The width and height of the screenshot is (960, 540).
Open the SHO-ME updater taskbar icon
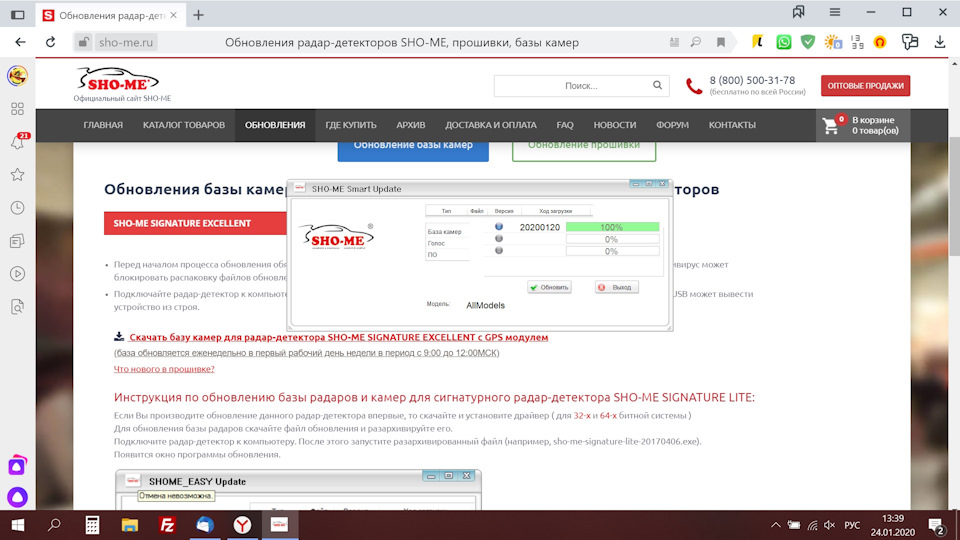[279, 525]
